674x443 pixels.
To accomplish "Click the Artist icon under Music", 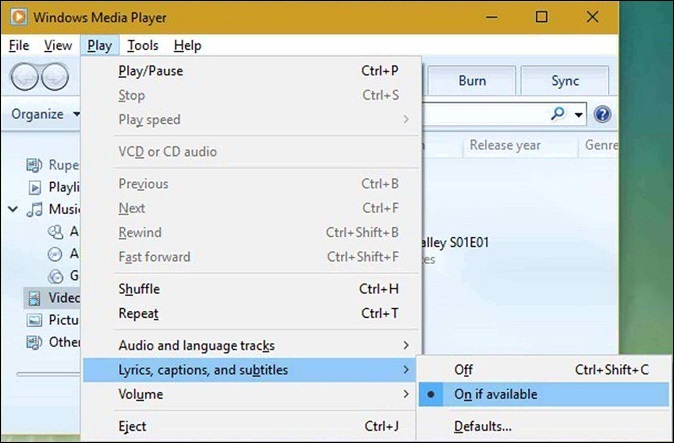I will coord(55,232).
